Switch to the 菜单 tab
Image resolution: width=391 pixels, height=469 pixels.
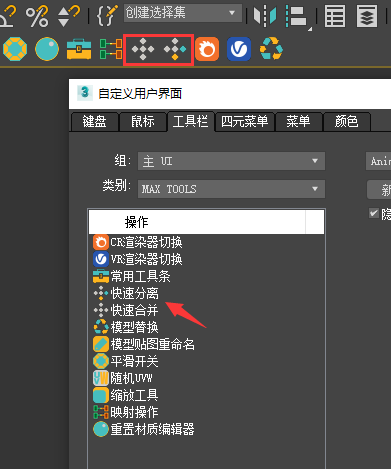pyautogui.click(x=298, y=121)
